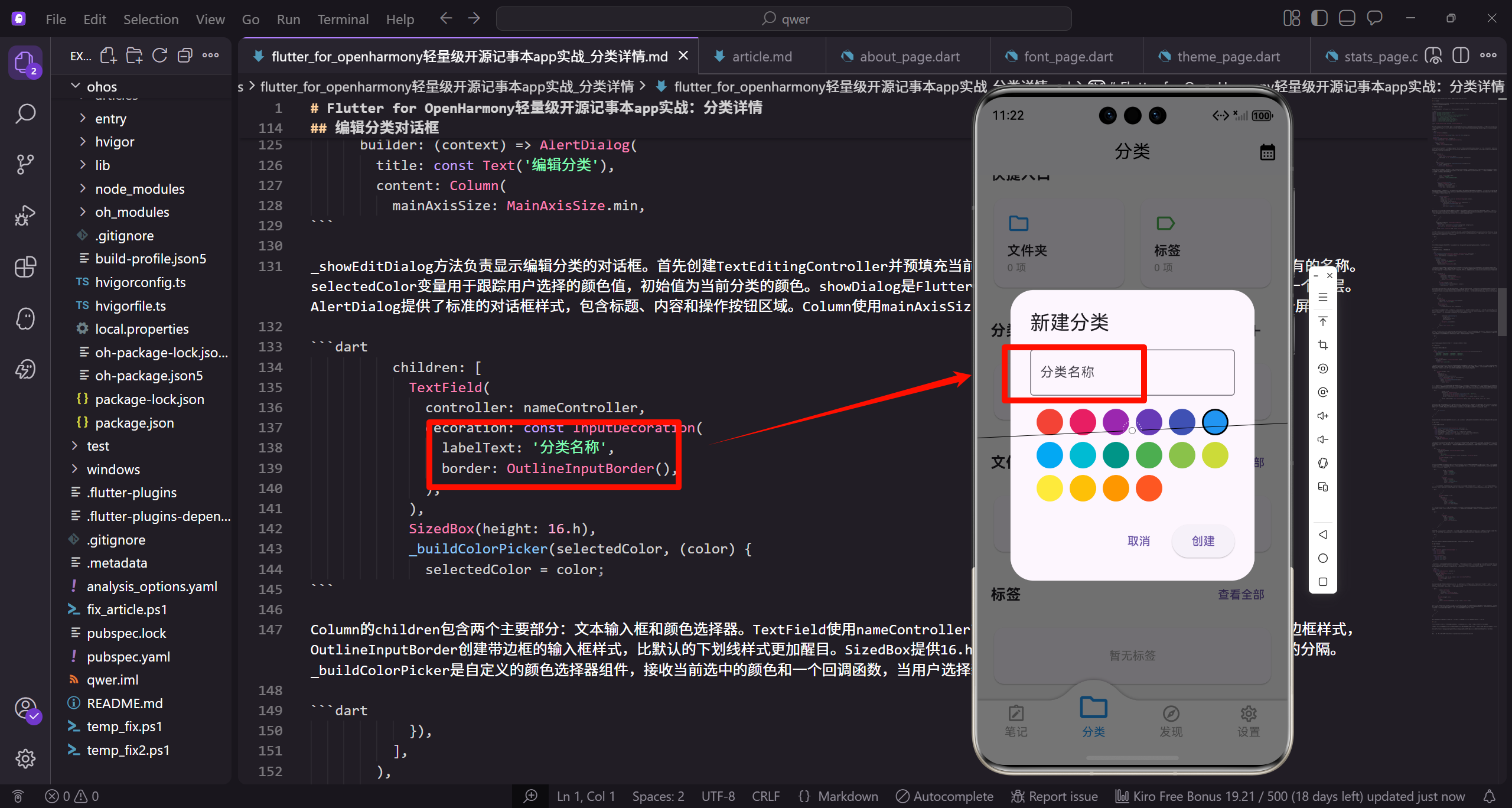
Task: Open markdown preview to the side
Action: click(x=1433, y=56)
